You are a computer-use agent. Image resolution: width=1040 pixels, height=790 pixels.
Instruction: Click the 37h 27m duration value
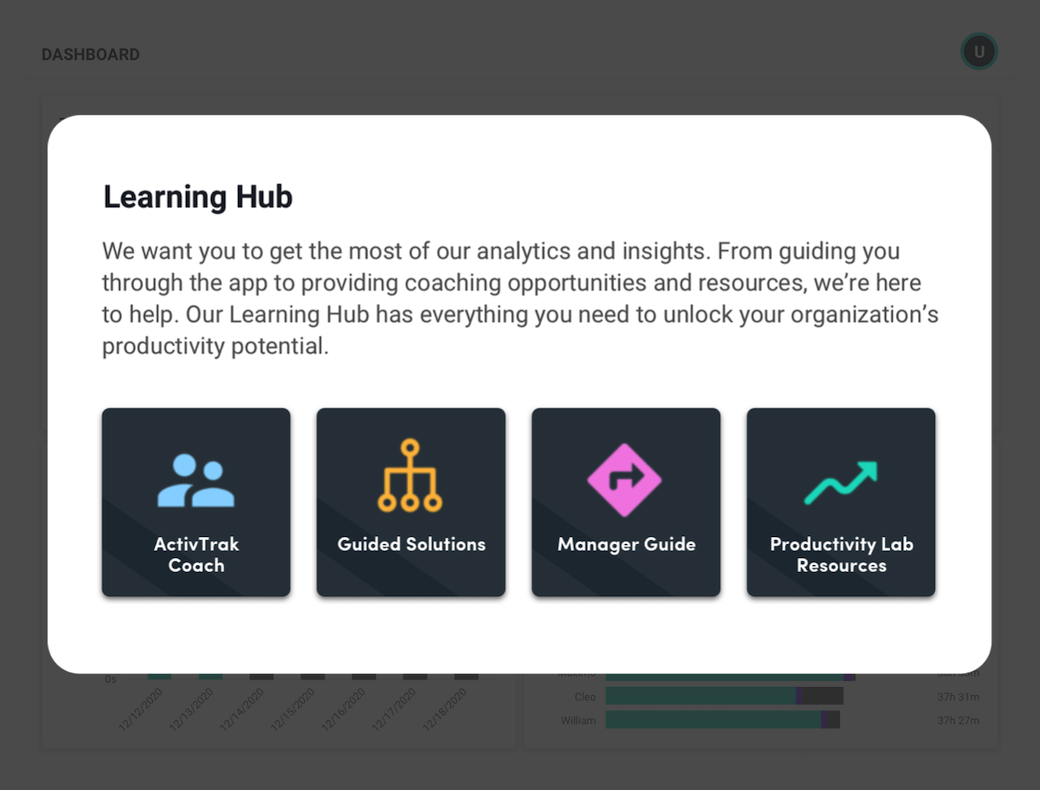[958, 720]
